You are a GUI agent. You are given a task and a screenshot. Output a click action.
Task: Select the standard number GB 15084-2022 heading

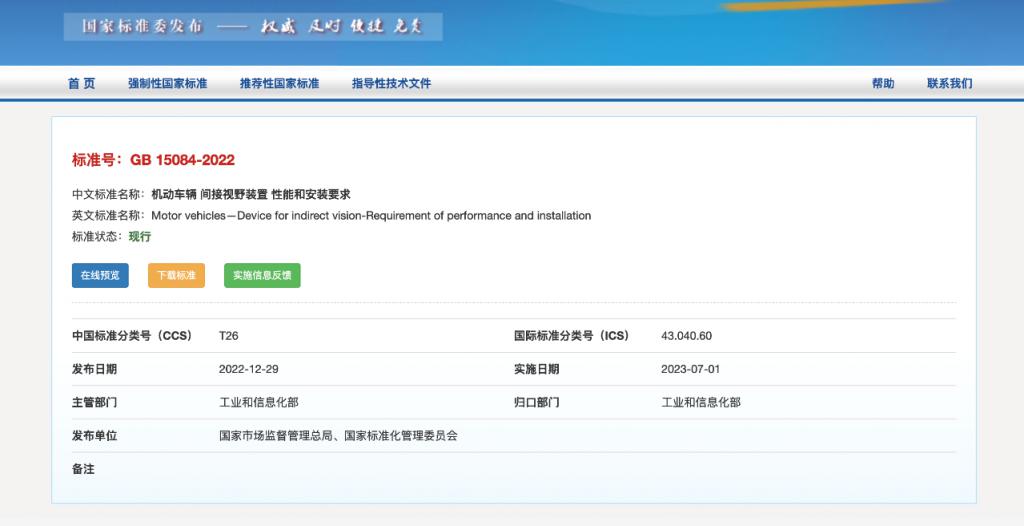coord(153,160)
